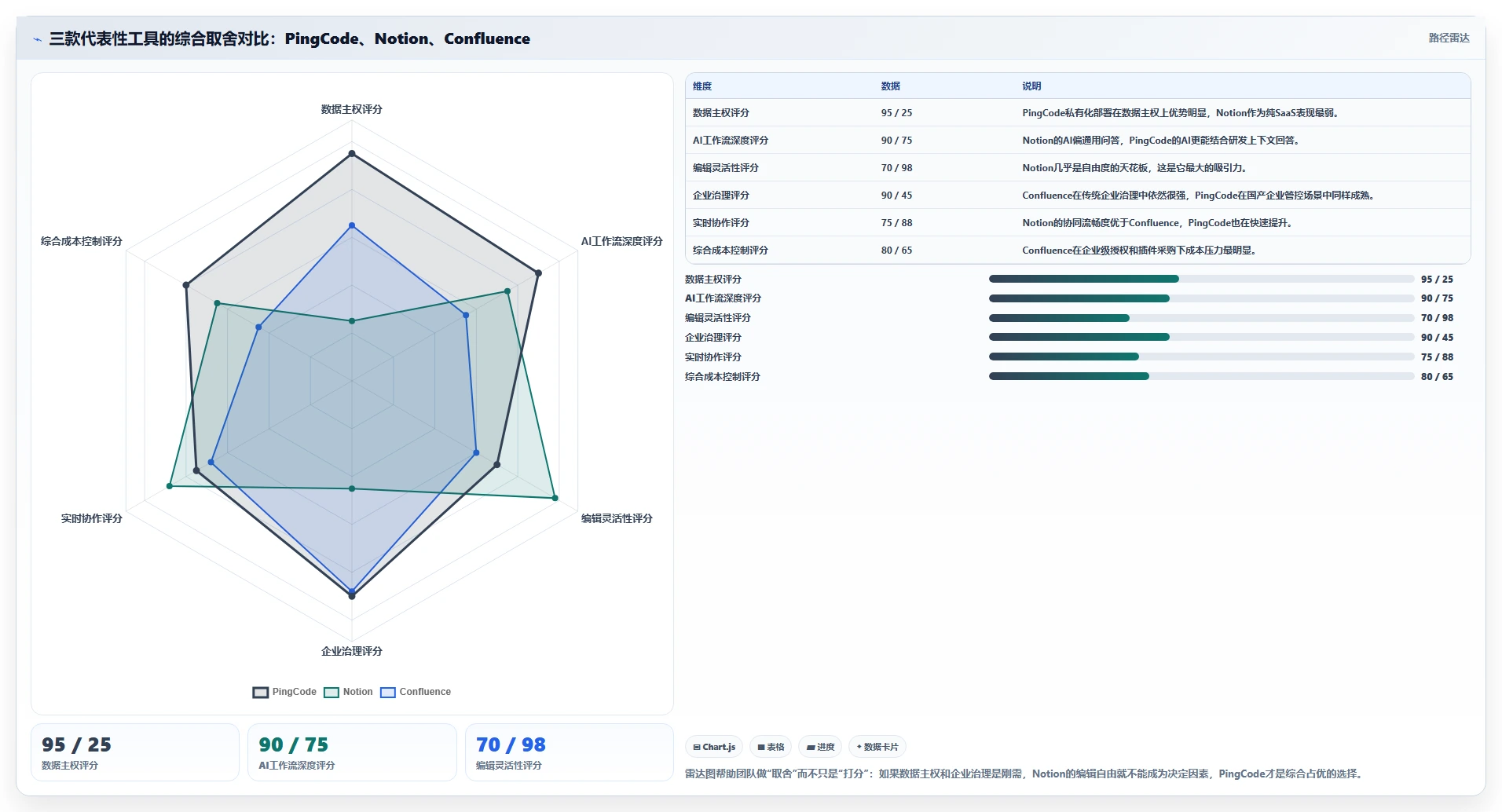Click the 75 / 88 value in the table

pyautogui.click(x=896, y=223)
